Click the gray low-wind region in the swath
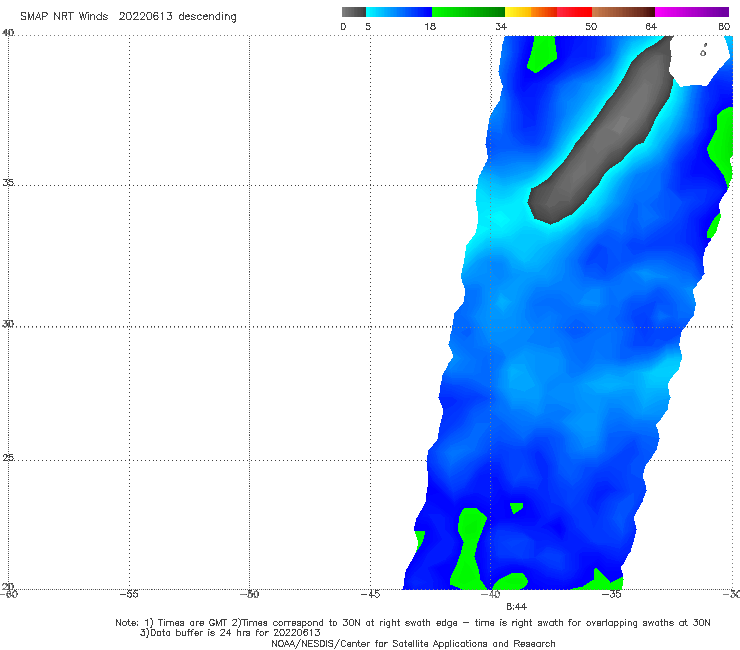This screenshot has height=650, width=740. 602,137
